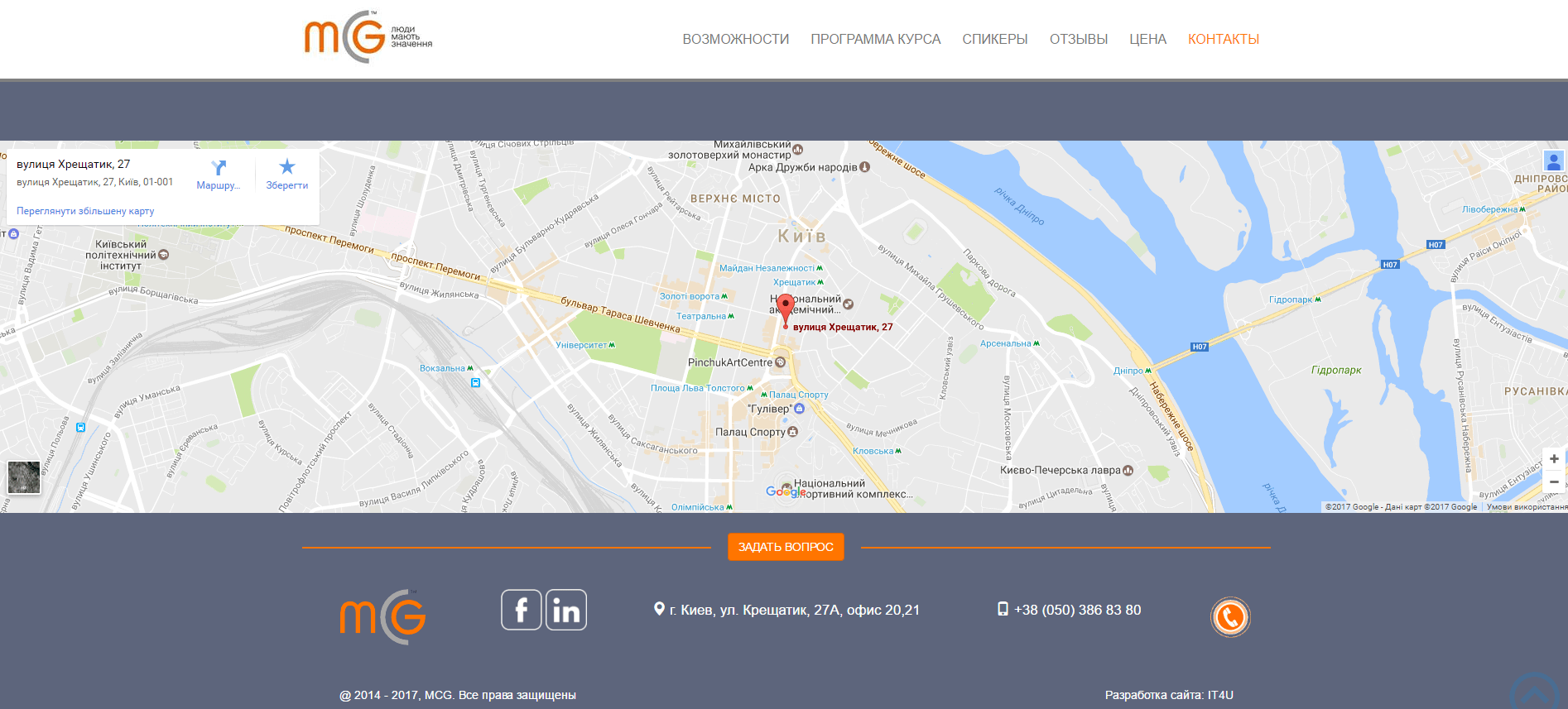Zoom in the map with plus button
Screen dimensions: 1568x709
pyautogui.click(x=1554, y=459)
